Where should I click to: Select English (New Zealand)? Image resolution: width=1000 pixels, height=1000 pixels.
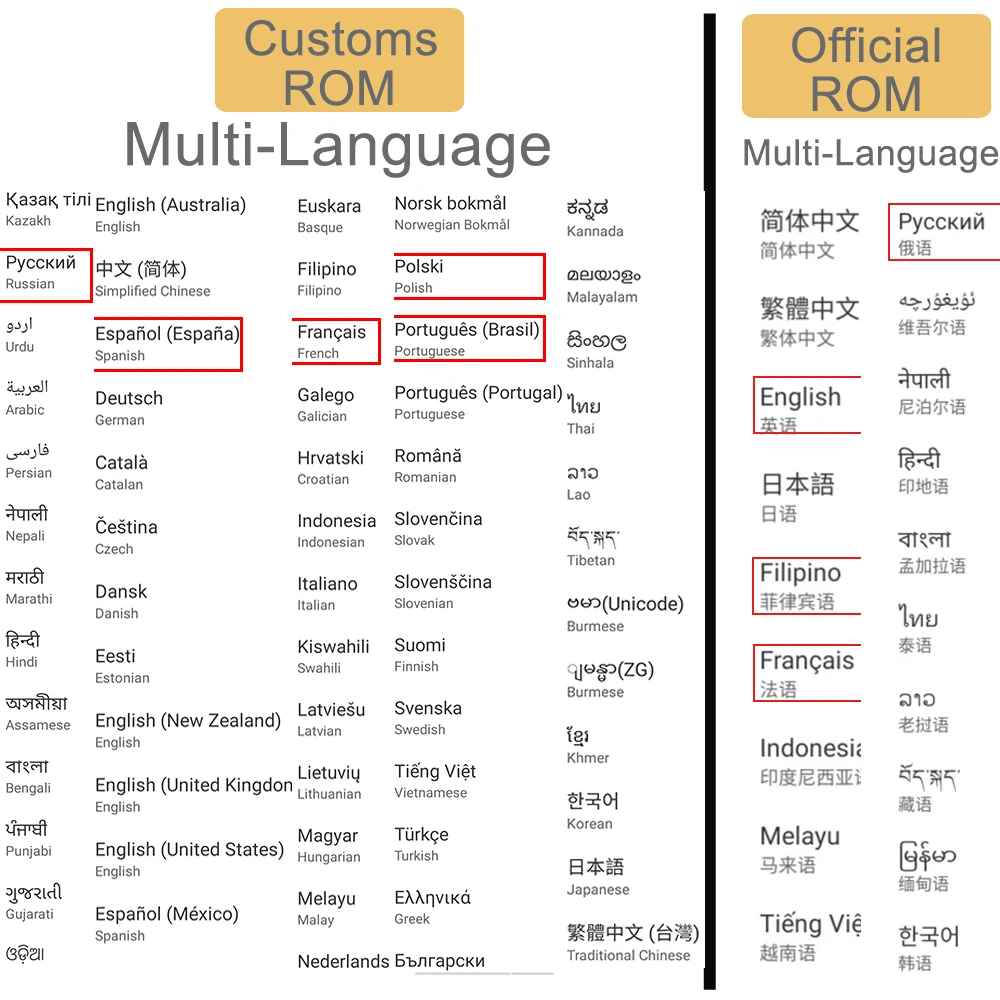(x=188, y=730)
